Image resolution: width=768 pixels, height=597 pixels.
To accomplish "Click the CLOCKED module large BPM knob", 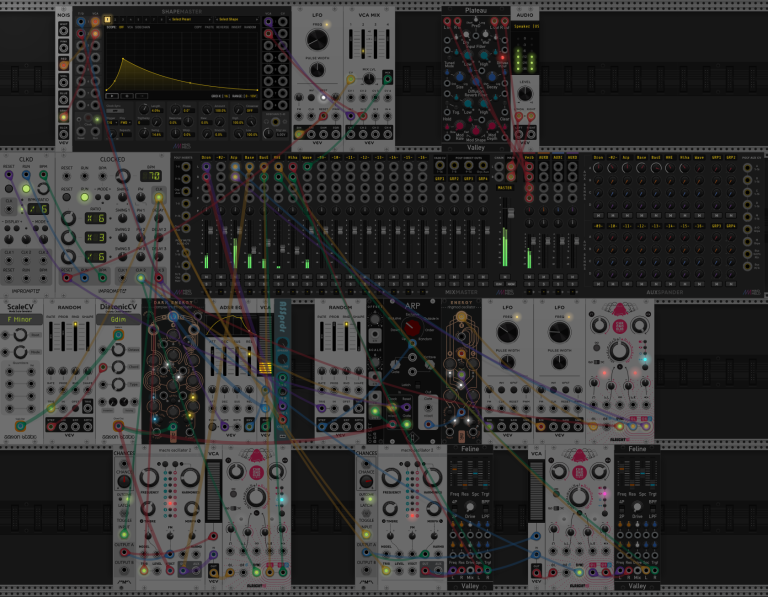I will (123, 175).
